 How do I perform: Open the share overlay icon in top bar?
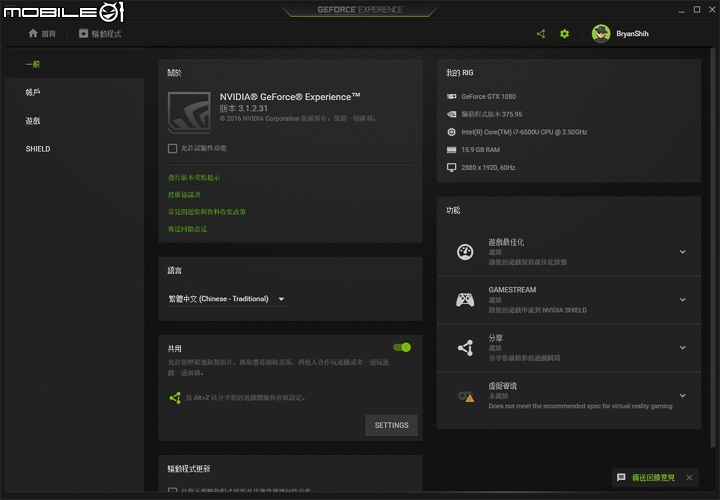(x=541, y=34)
